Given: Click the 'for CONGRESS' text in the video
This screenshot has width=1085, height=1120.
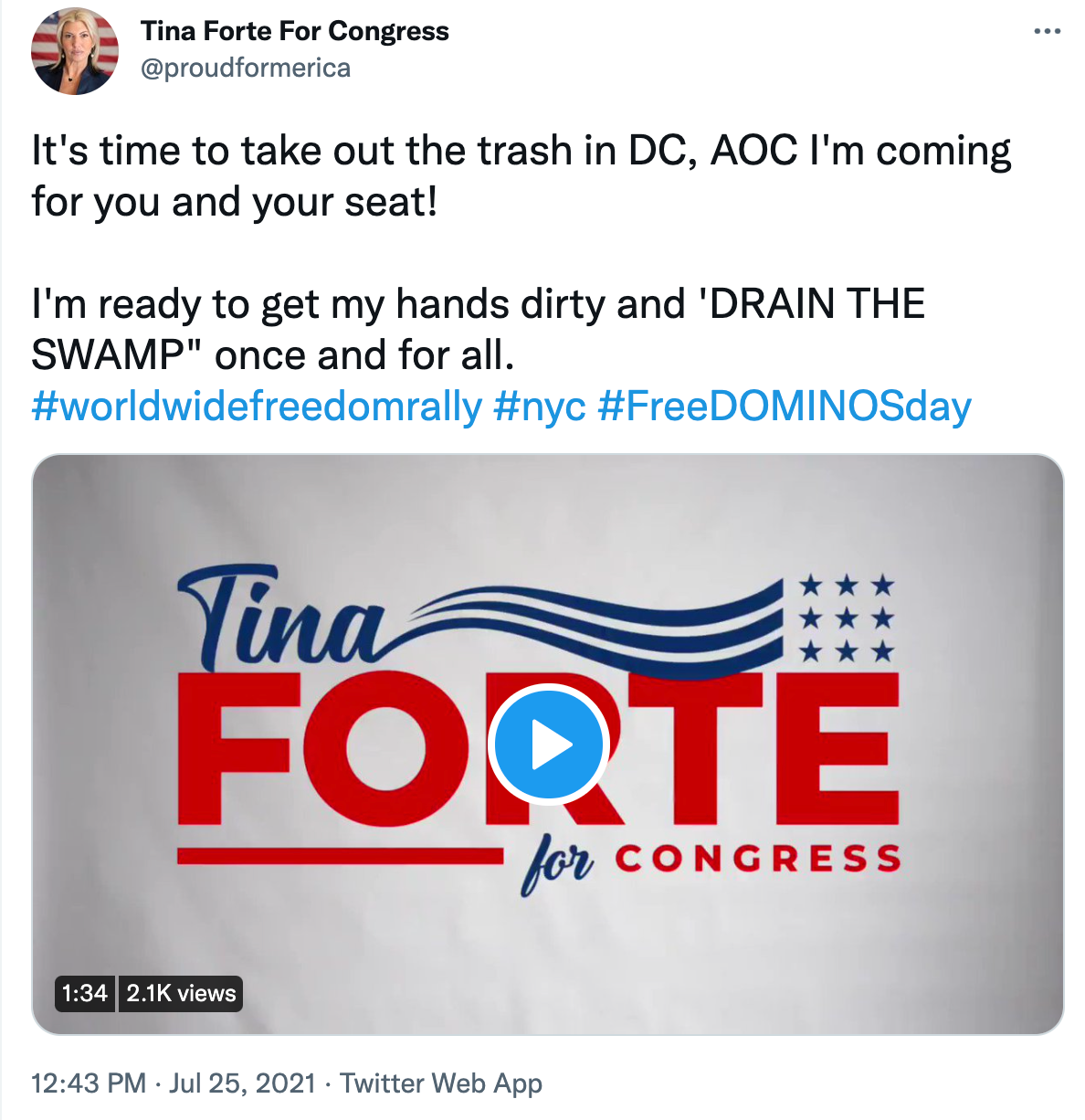Looking at the screenshot, I should tap(712, 861).
